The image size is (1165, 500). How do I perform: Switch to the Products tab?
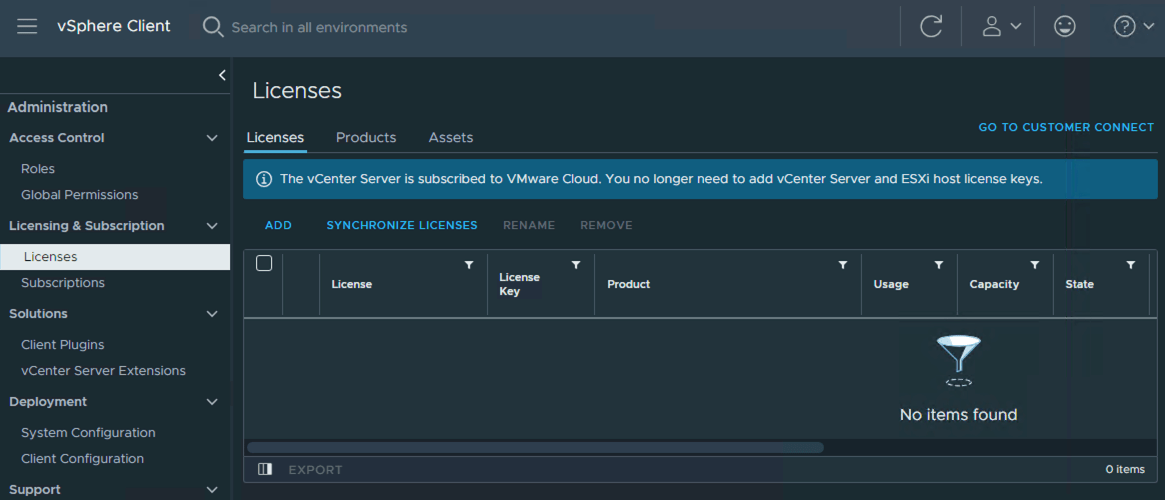point(366,137)
